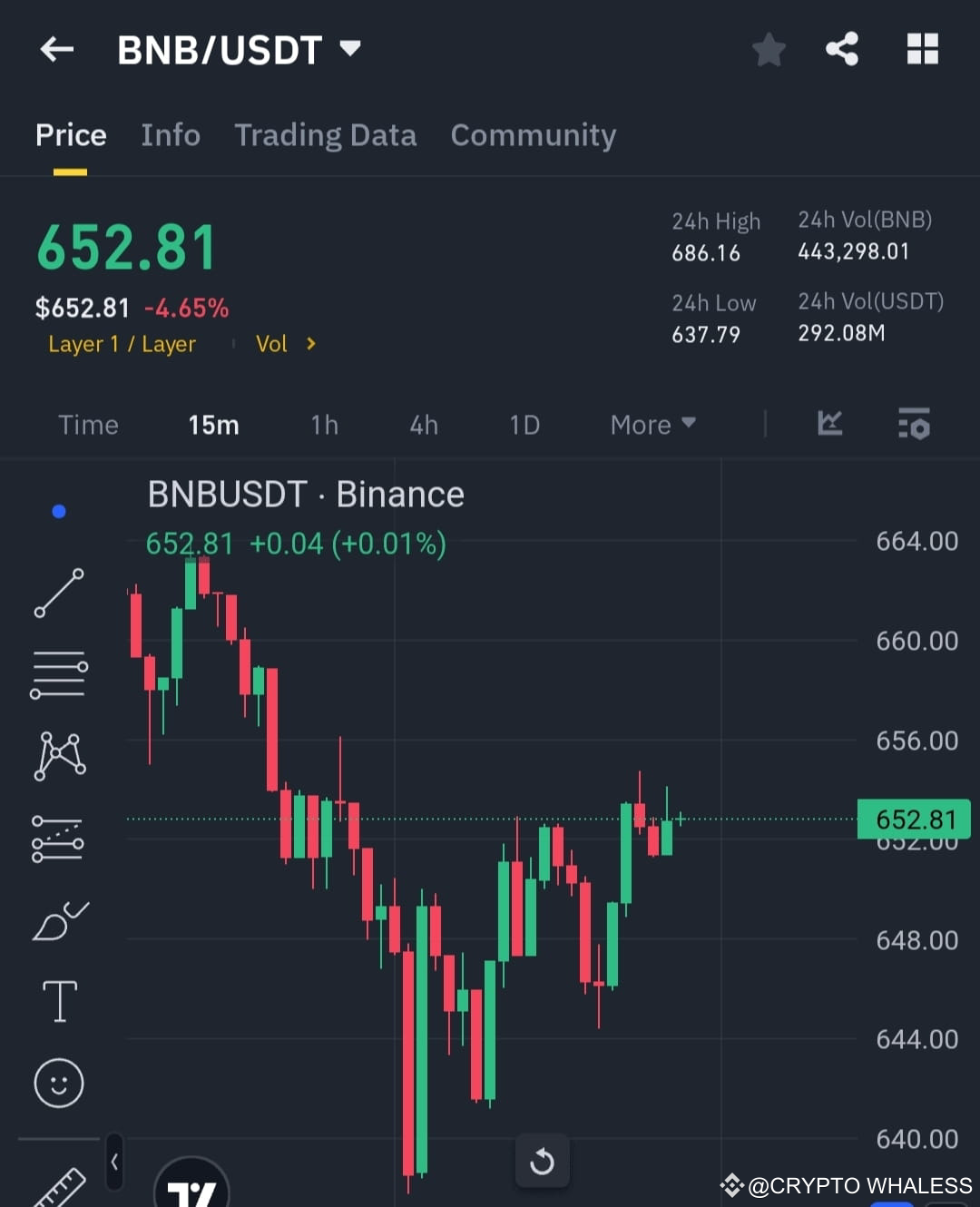Expand the More timeframe options
Viewport: 980px width, 1207px height.
pos(652,424)
